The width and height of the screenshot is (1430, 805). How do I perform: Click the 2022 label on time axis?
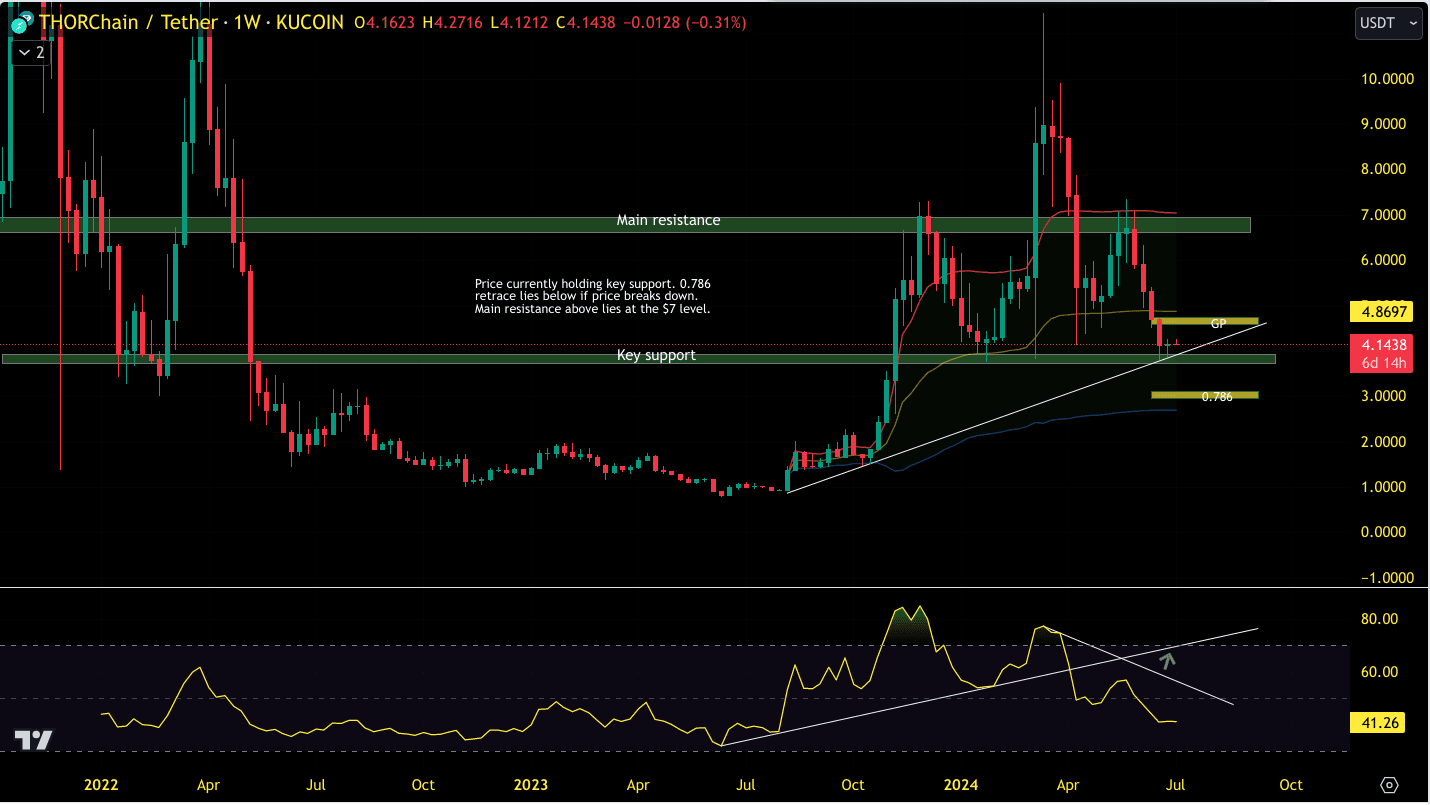click(100, 785)
